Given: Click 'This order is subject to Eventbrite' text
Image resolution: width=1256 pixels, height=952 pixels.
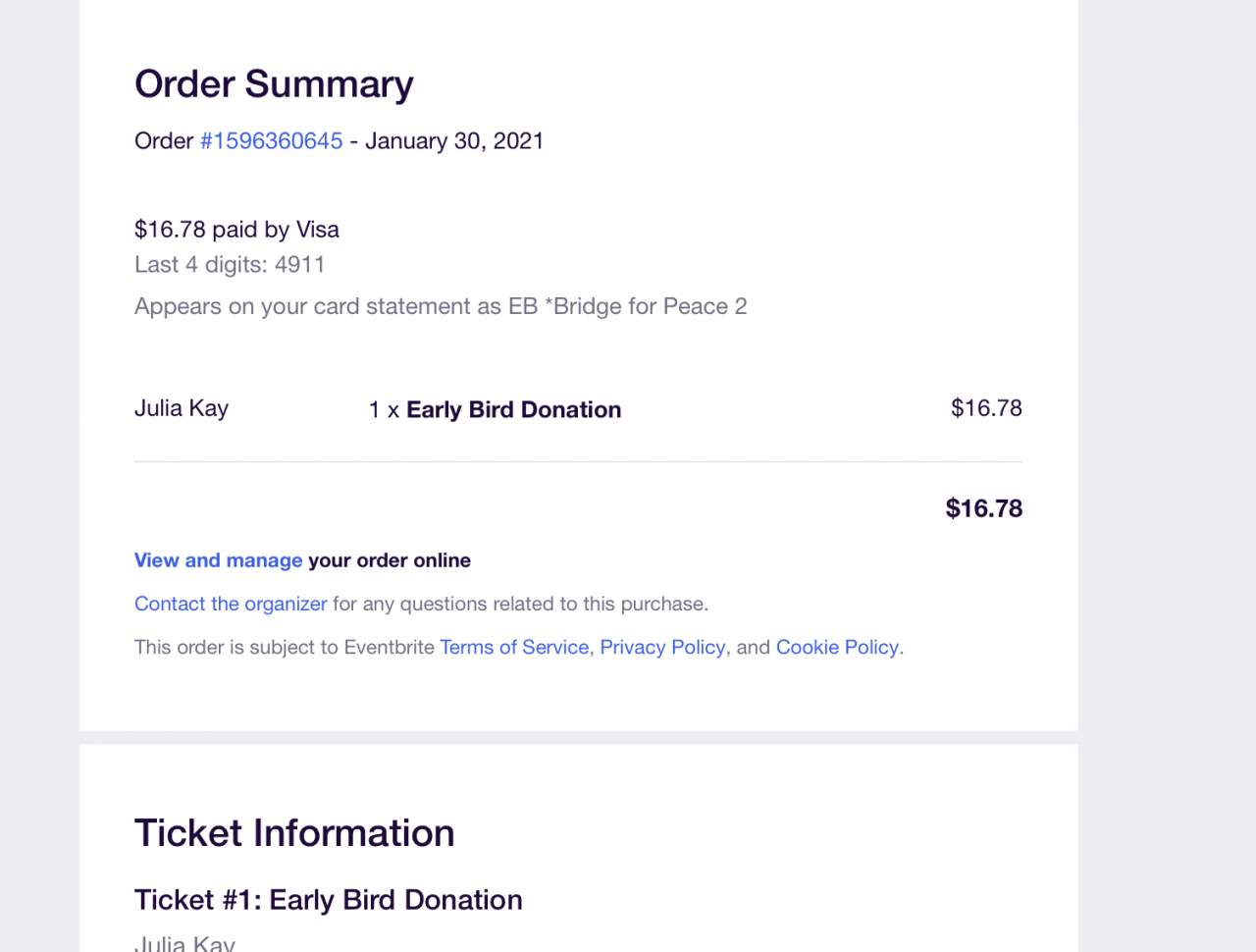Looking at the screenshot, I should point(285,647).
